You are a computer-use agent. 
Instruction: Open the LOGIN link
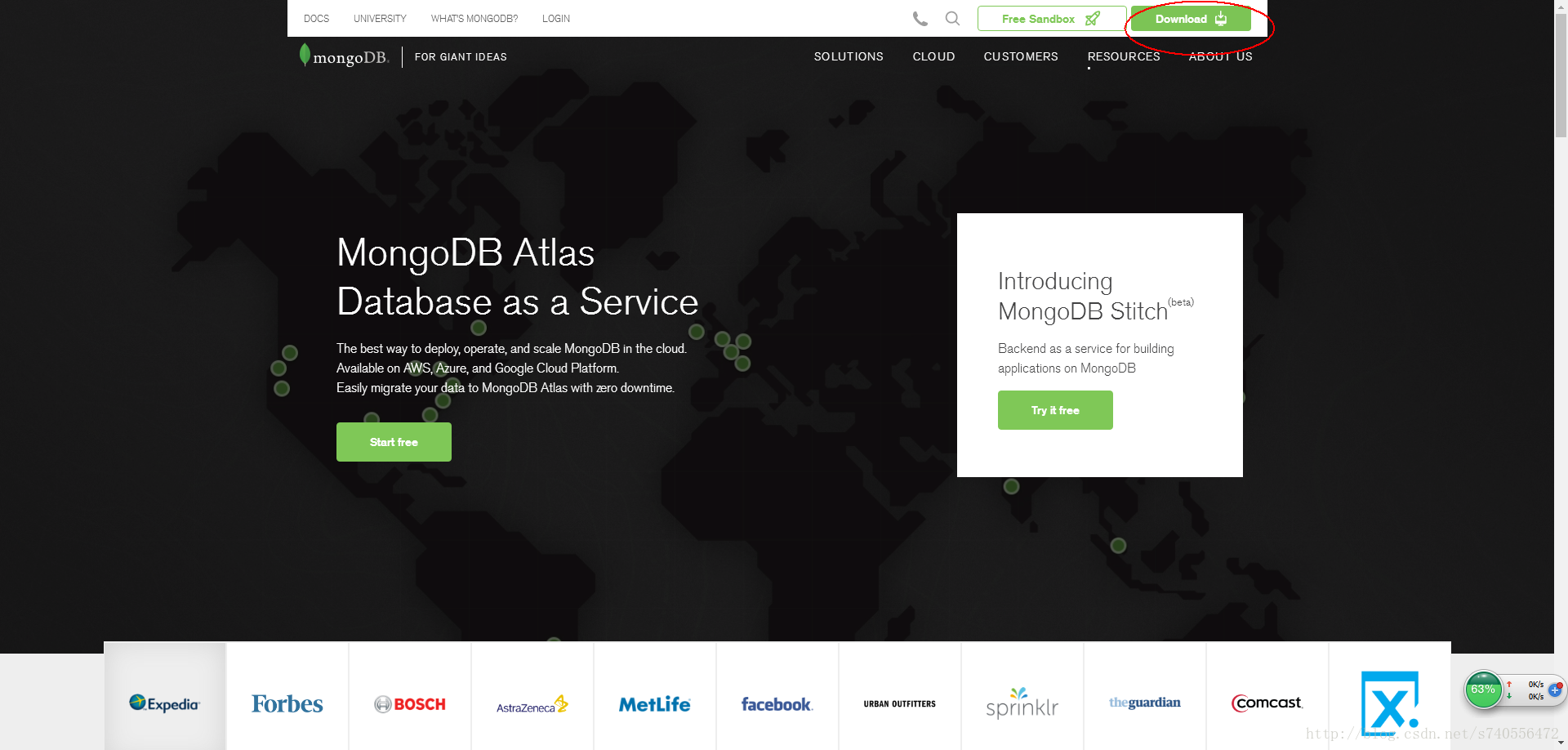[556, 19]
